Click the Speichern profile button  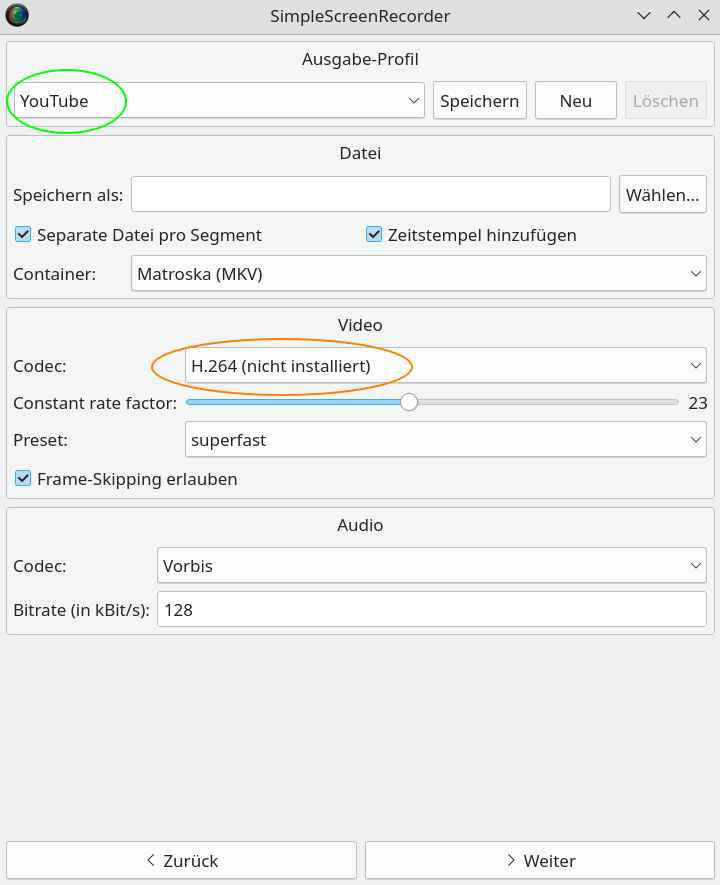click(480, 100)
